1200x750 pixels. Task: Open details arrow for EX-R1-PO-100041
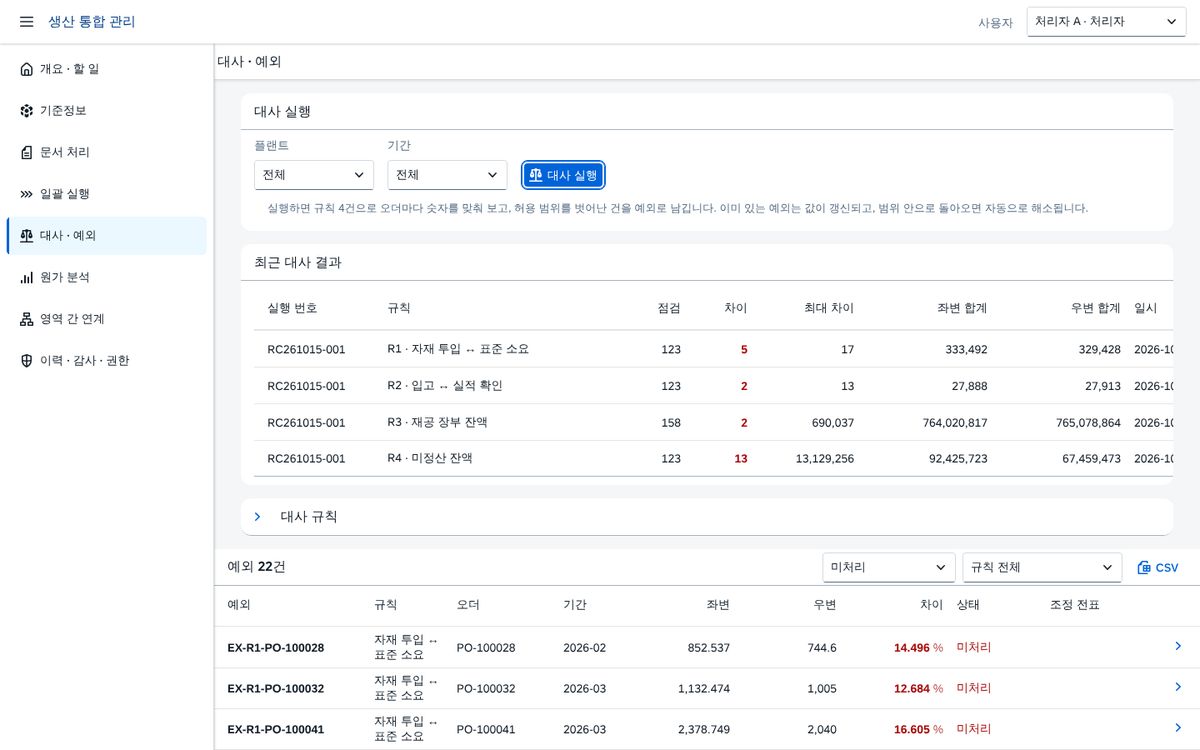[x=1178, y=728]
